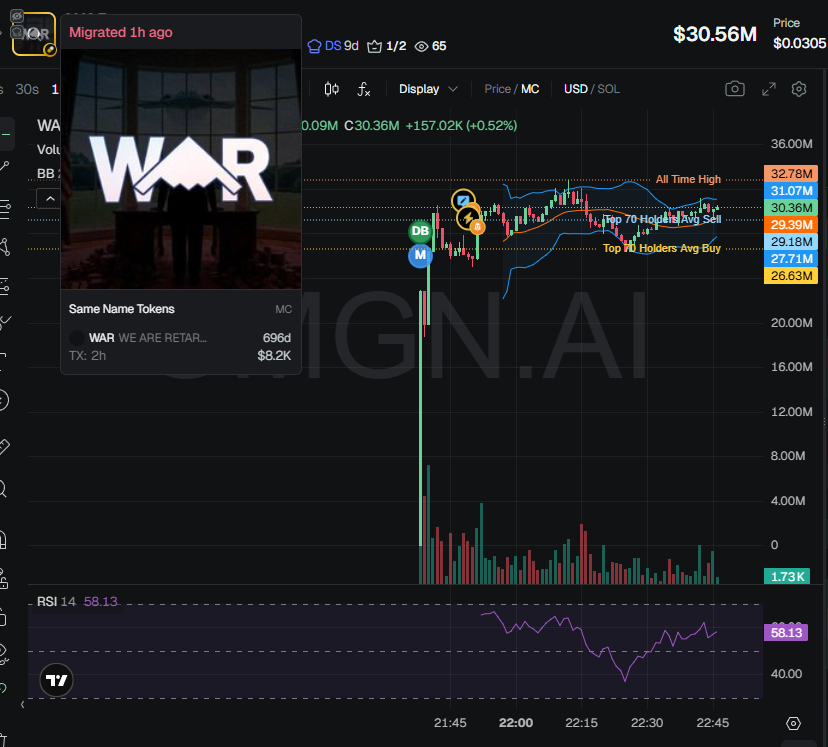The image size is (828, 747).
Task: Click the crown 1/2 indicator
Action: pos(387,46)
